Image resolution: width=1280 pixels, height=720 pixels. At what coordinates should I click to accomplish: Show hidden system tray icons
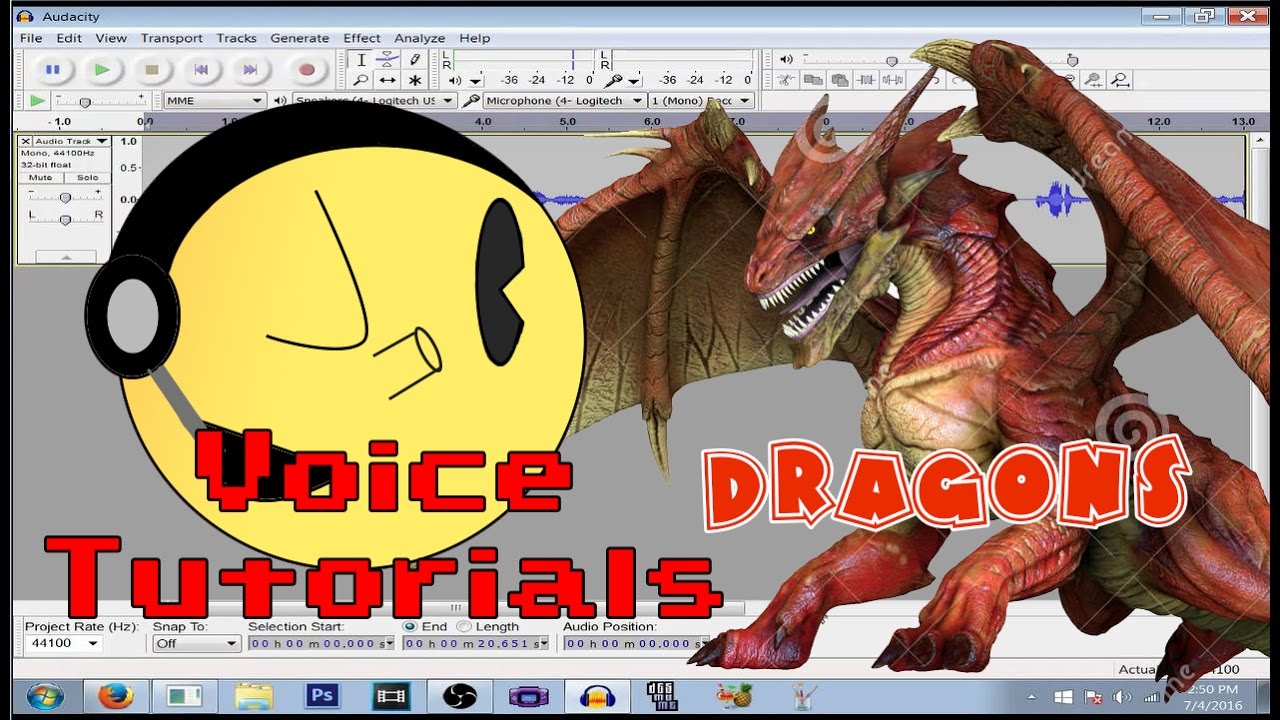pos(1031,697)
